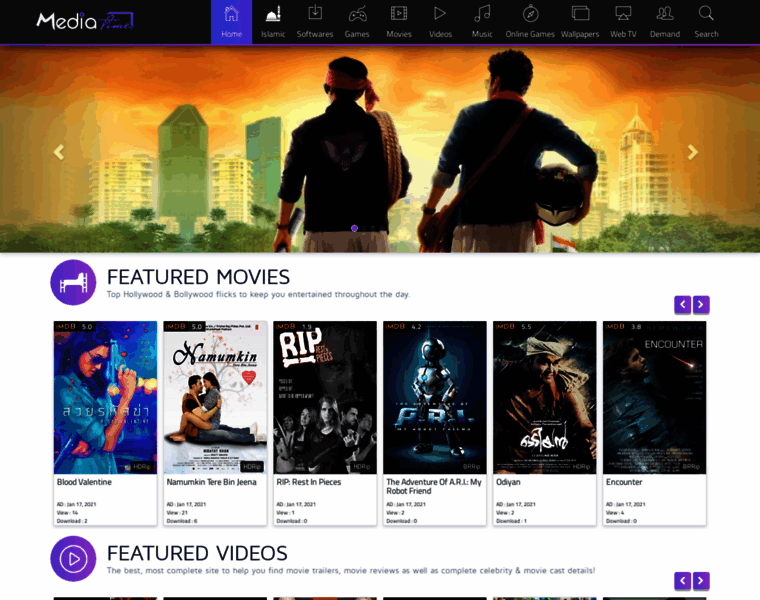Open the A.R.I. robot movie poster

[x=435, y=397]
